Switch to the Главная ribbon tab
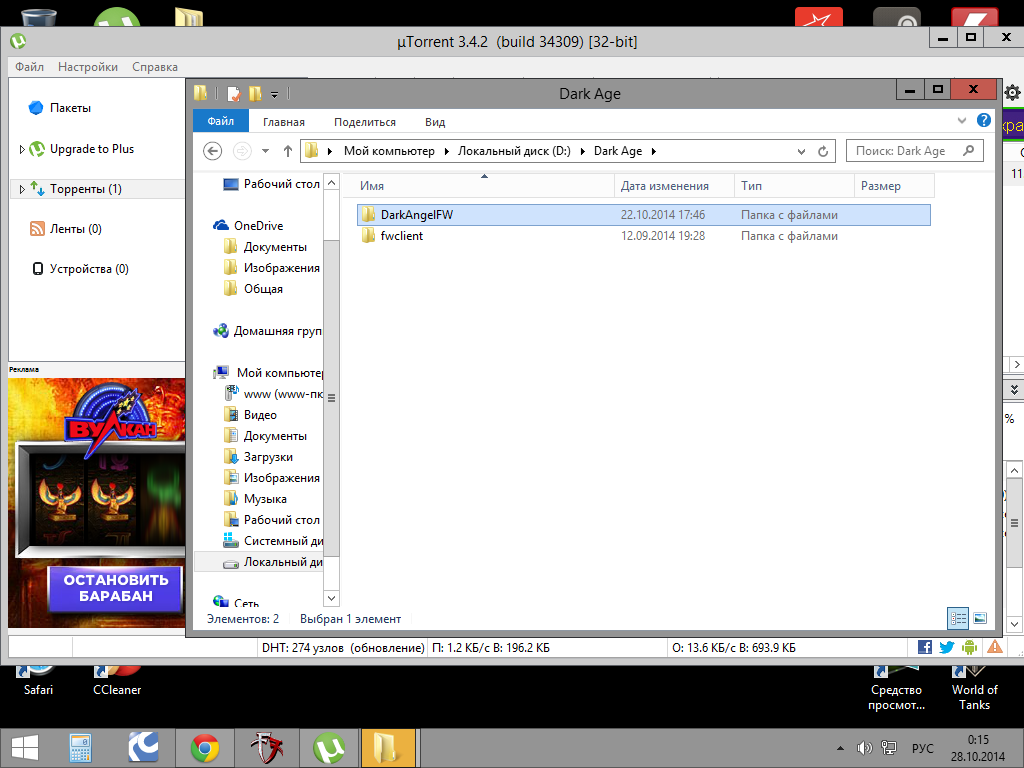1024x768 pixels. (283, 122)
